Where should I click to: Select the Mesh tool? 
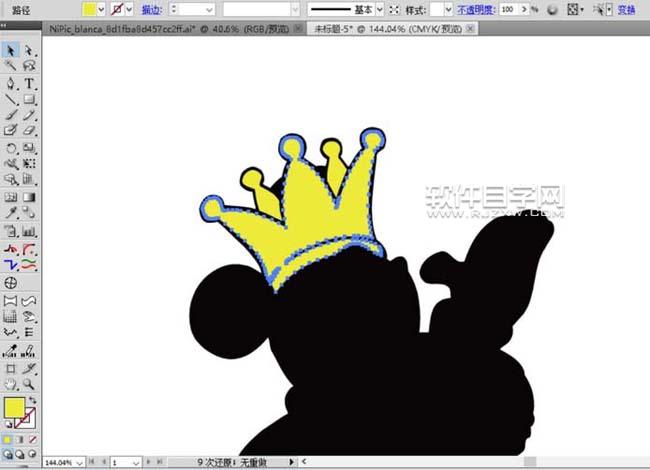tap(11, 197)
